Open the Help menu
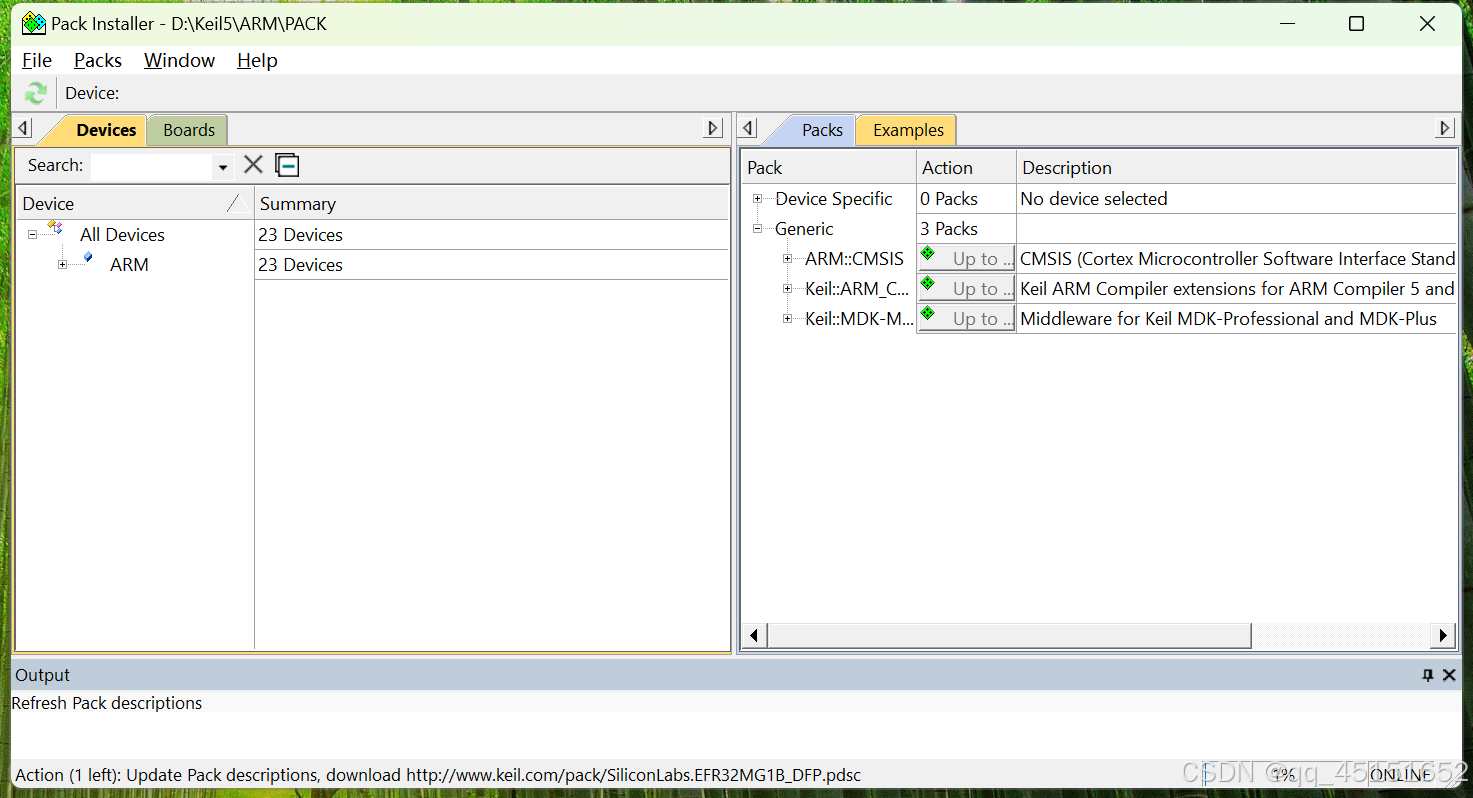 [257, 60]
